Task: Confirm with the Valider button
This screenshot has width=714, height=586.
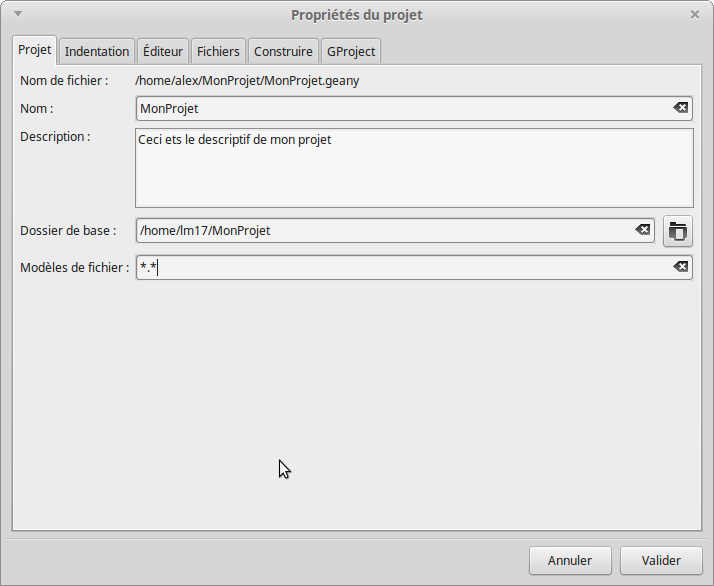Action: coord(661,560)
